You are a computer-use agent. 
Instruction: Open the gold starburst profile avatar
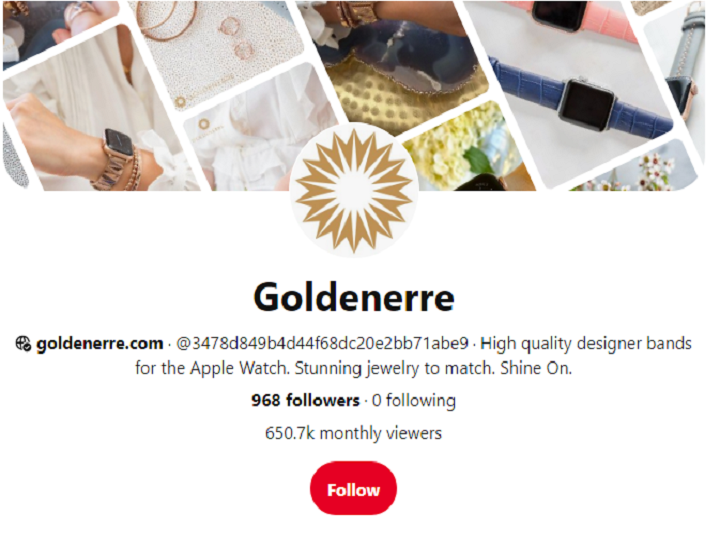[x=354, y=190]
